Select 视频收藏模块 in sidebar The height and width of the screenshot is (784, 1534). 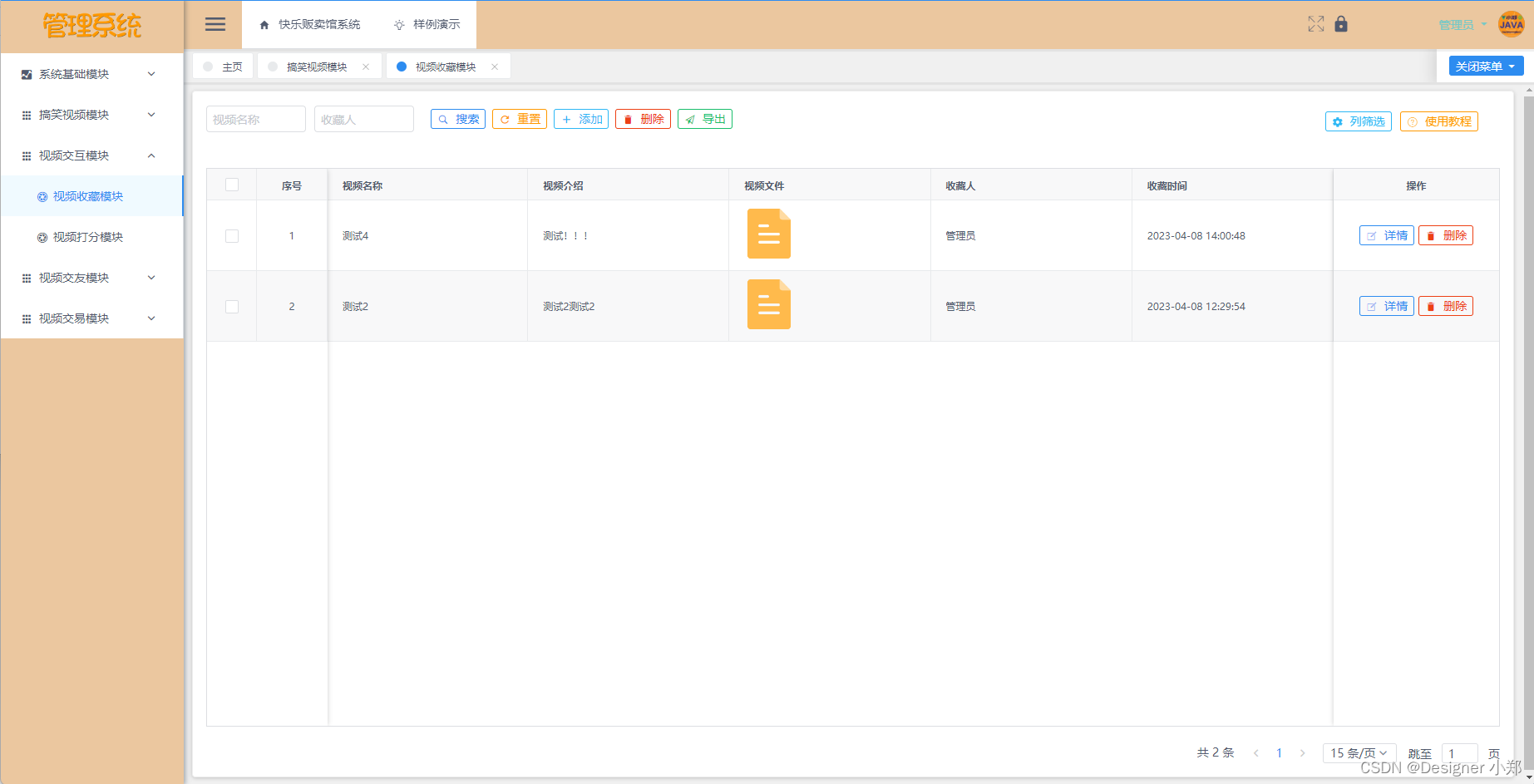(91, 196)
